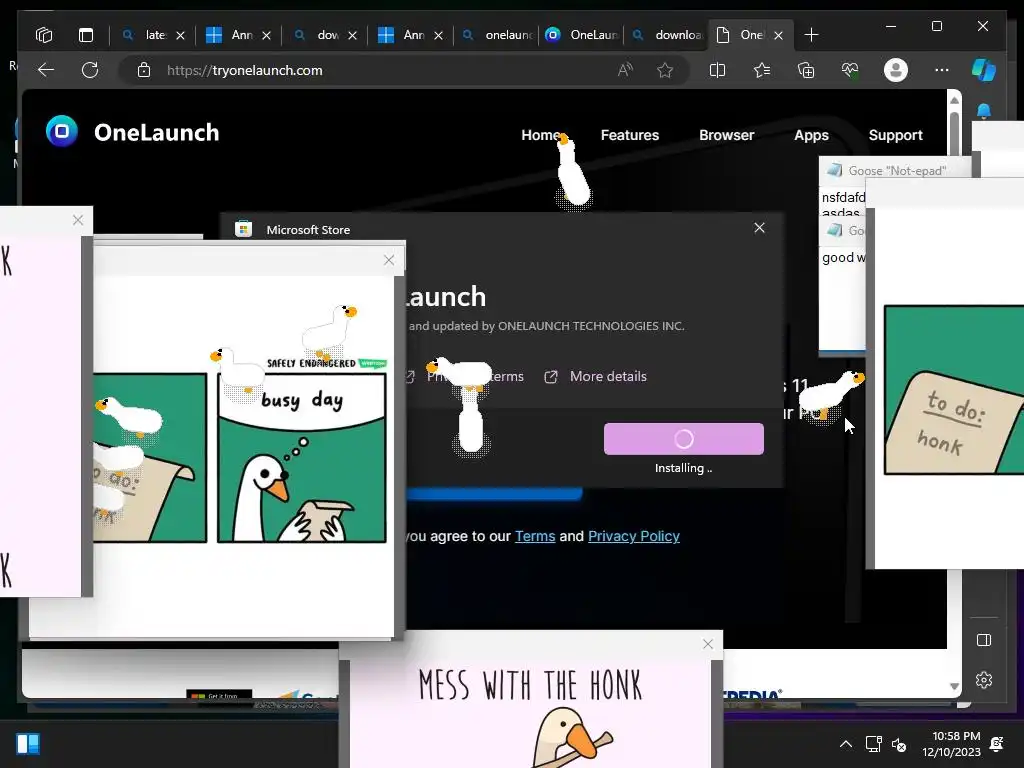
Task: Open Edge sidebar settings gear
Action: click(984, 680)
